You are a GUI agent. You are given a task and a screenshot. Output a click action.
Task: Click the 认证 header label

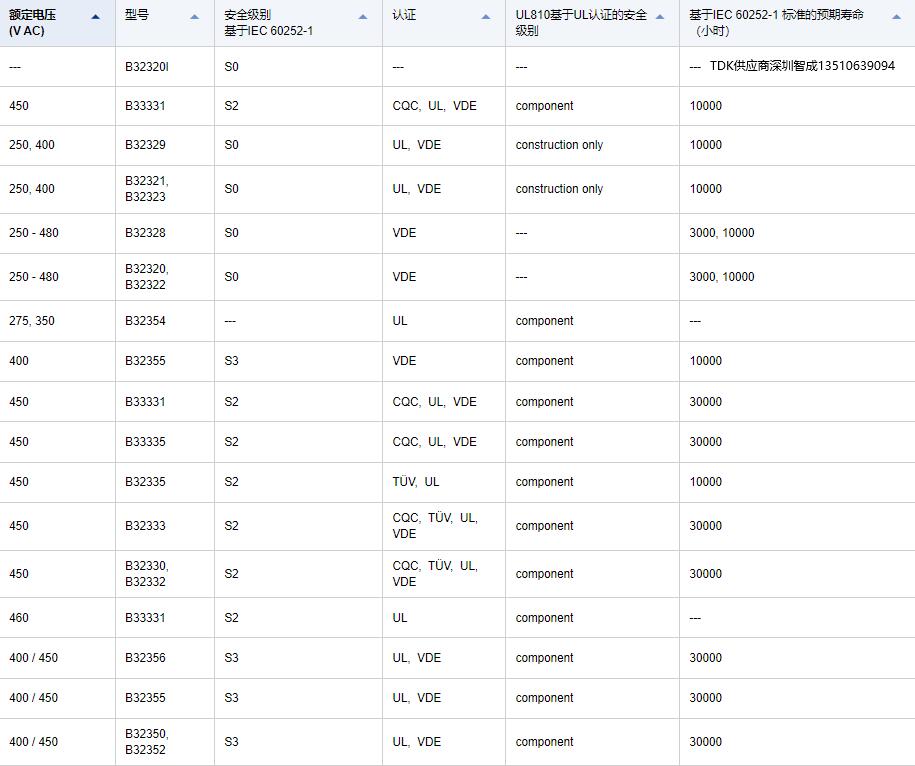coord(404,15)
